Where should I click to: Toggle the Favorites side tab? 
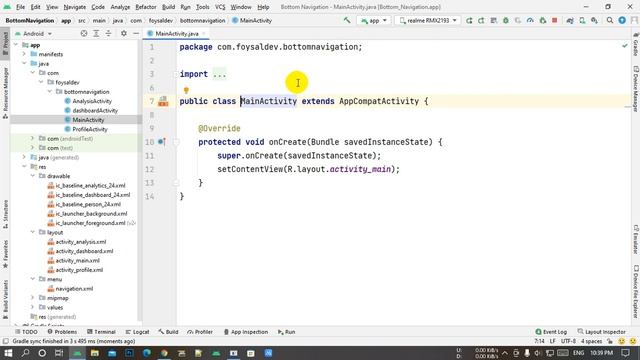pos(5,253)
